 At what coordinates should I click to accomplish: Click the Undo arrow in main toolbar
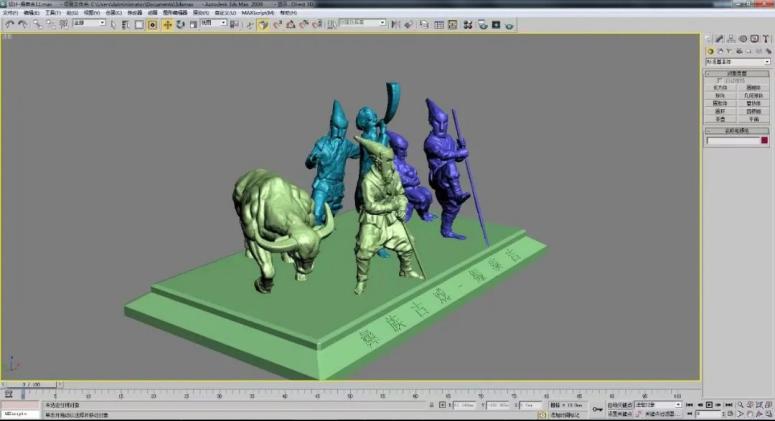tap(9, 23)
